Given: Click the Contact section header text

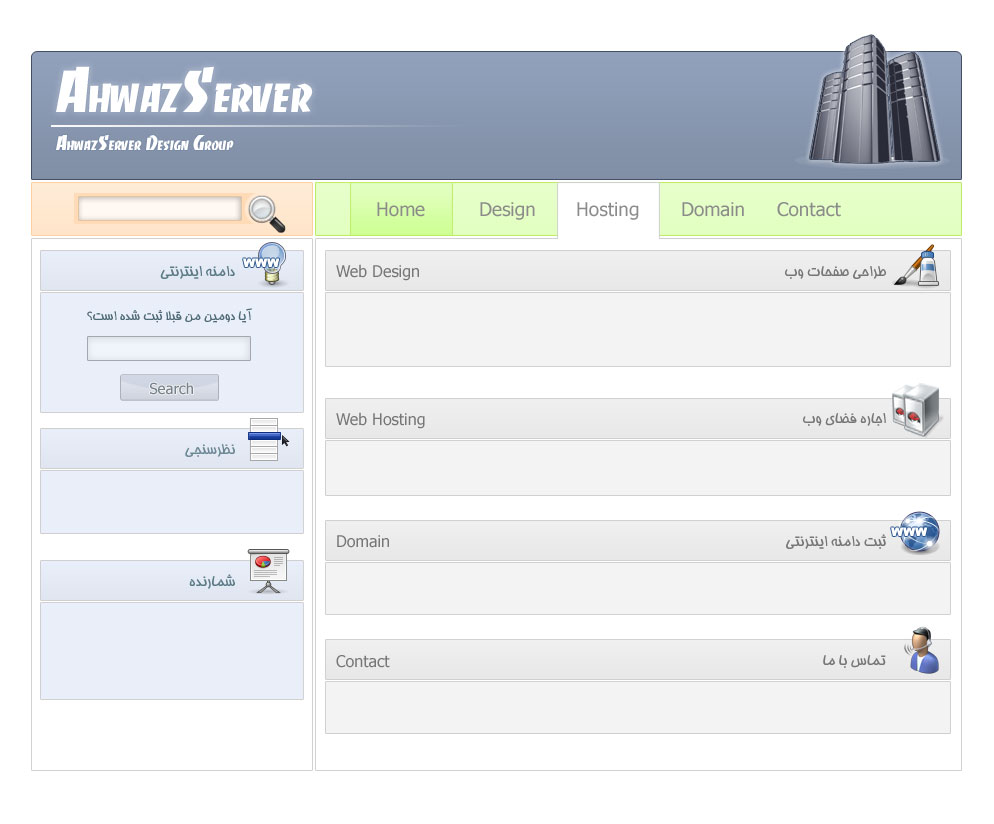Looking at the screenshot, I should click(363, 661).
